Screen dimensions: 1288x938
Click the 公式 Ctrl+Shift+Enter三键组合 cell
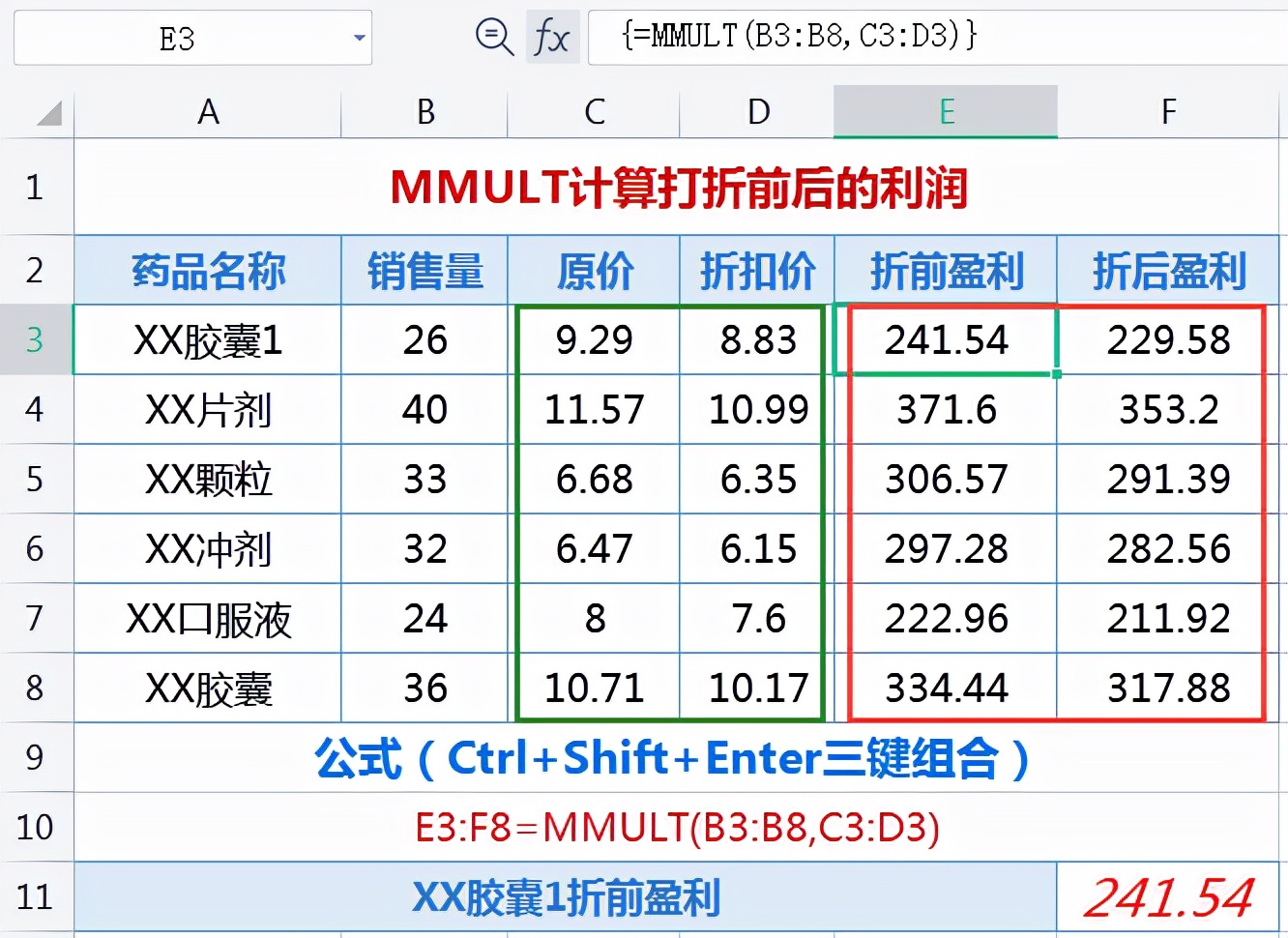677,757
